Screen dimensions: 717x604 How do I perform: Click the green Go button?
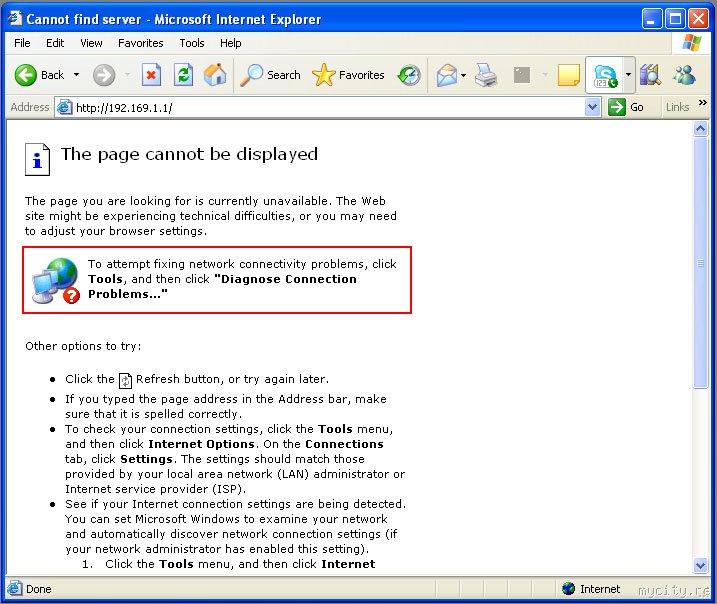coord(626,107)
